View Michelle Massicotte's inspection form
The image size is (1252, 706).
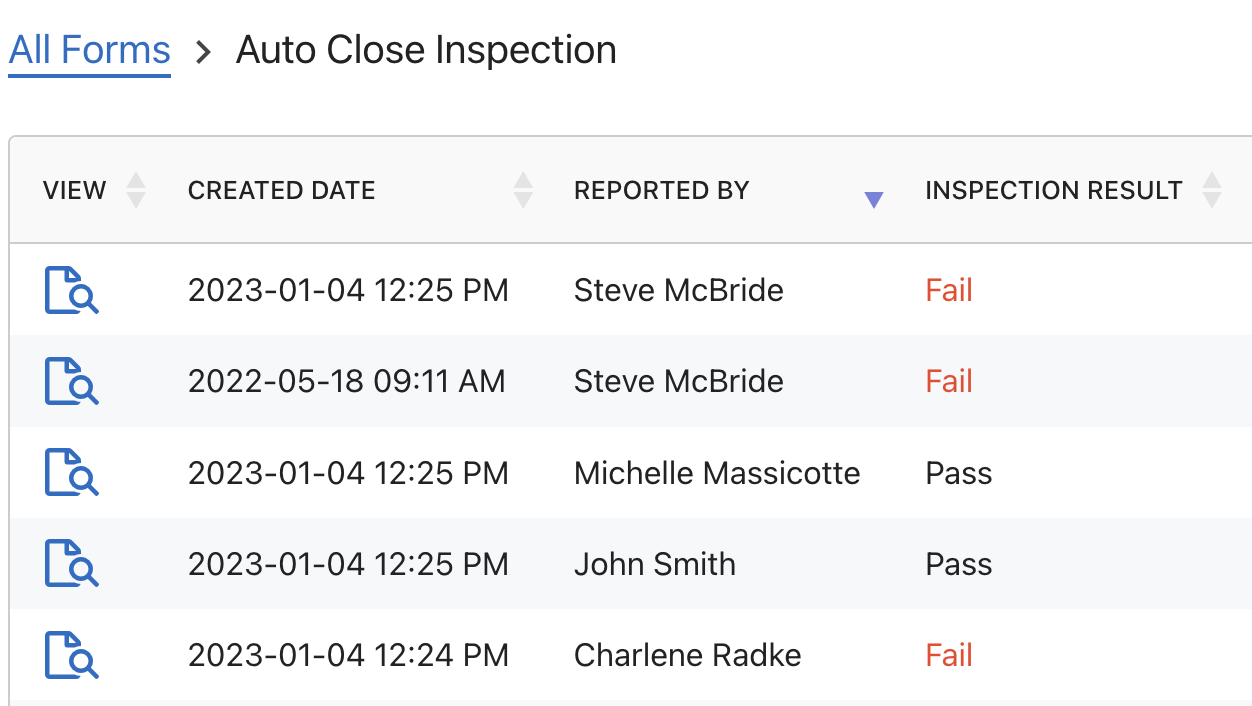coord(71,472)
